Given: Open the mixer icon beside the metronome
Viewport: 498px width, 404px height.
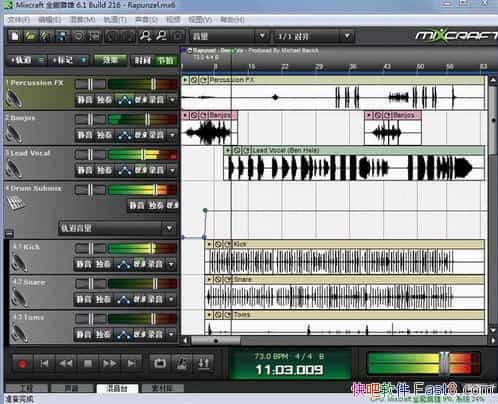Looking at the screenshot, I should click(204, 363).
